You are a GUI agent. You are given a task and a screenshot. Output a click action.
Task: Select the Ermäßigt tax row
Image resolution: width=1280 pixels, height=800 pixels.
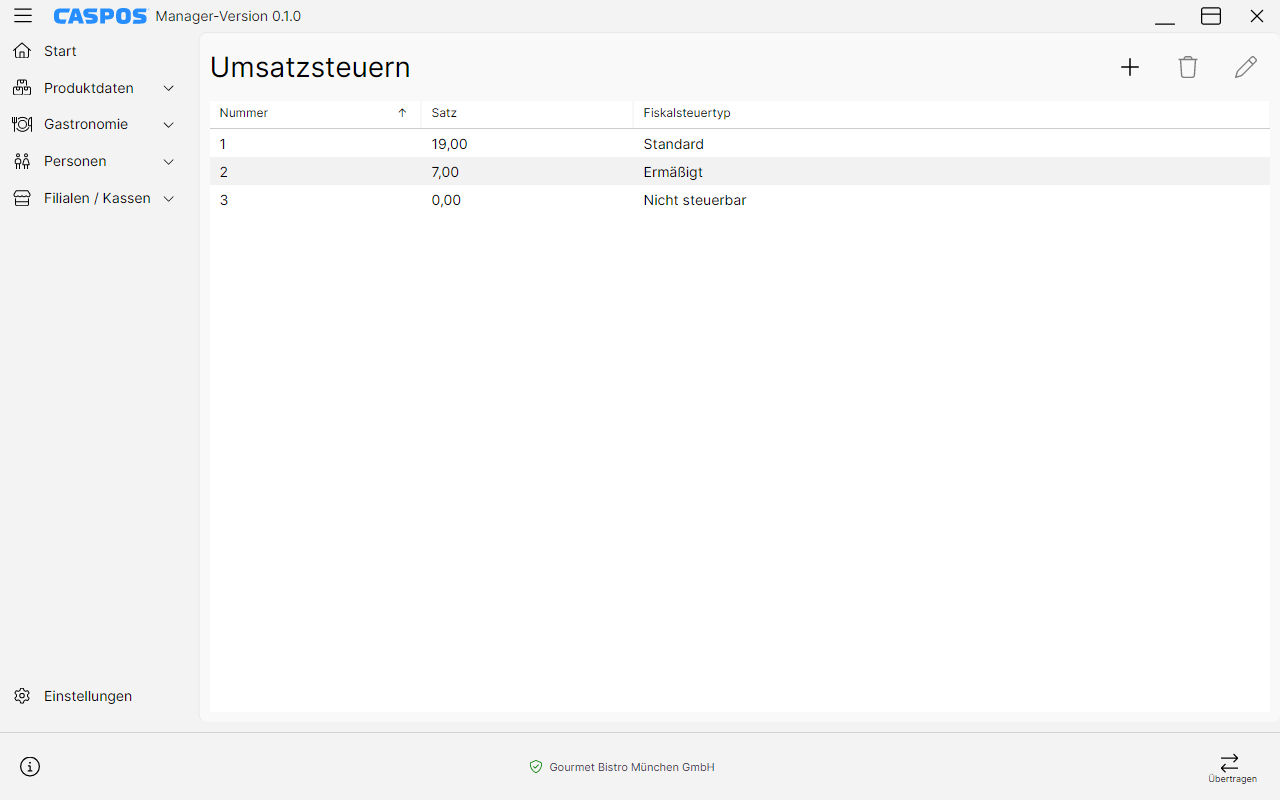click(740, 172)
